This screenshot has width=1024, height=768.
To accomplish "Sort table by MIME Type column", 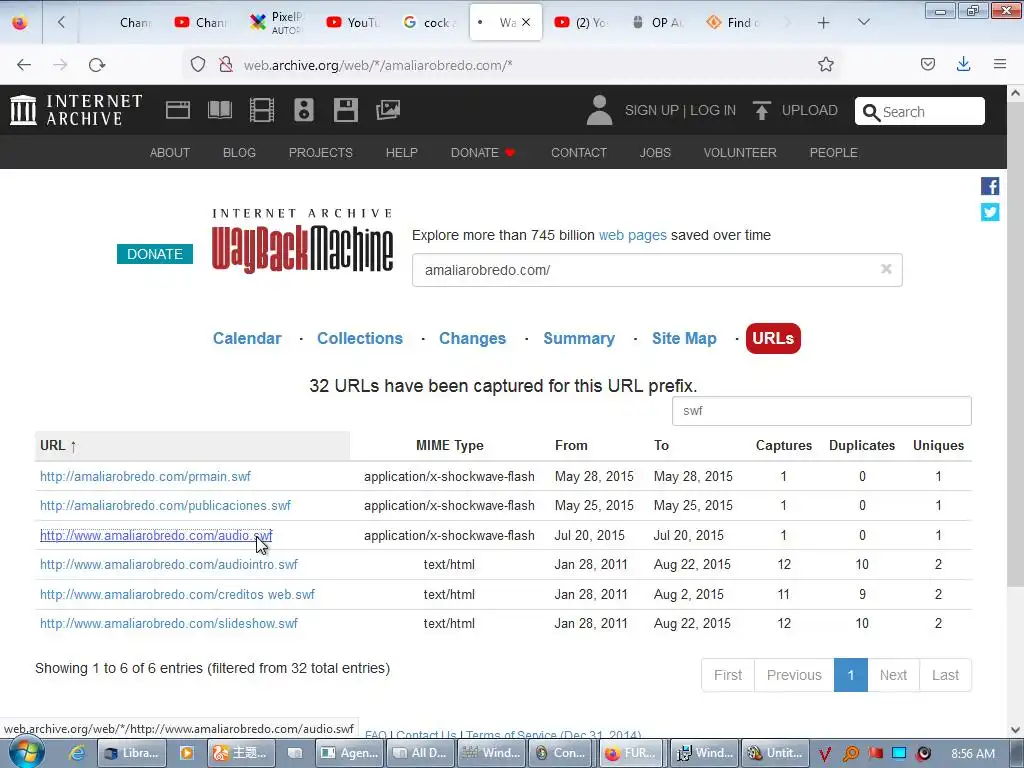I will coord(449,445).
